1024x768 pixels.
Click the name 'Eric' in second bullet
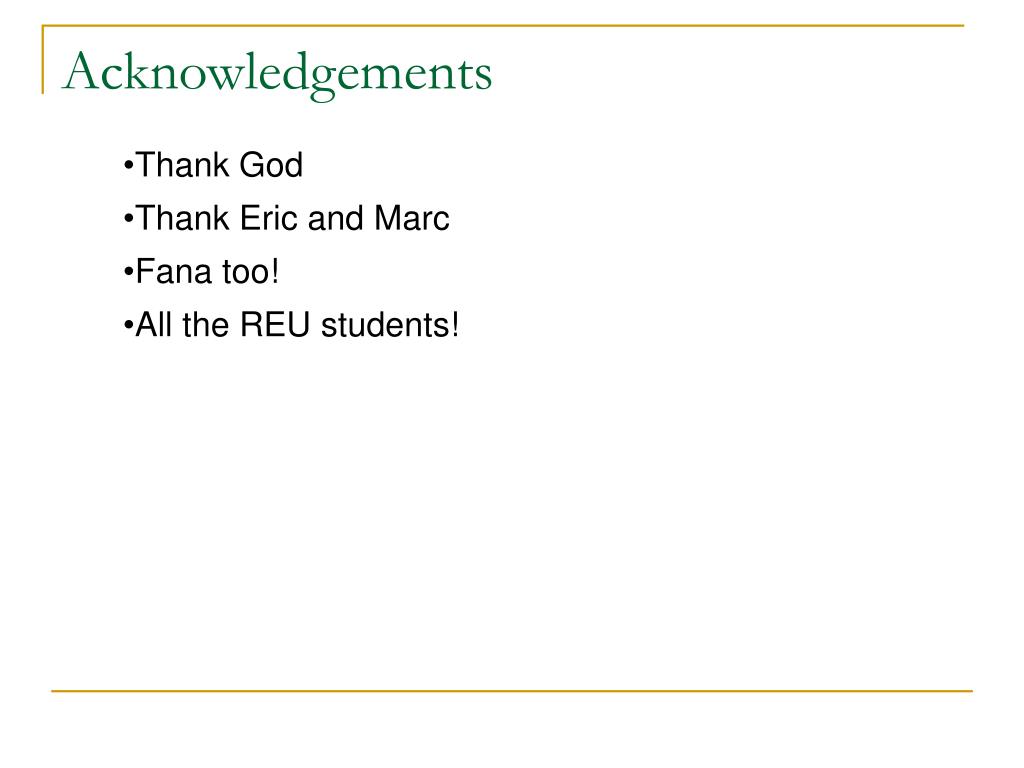[268, 218]
